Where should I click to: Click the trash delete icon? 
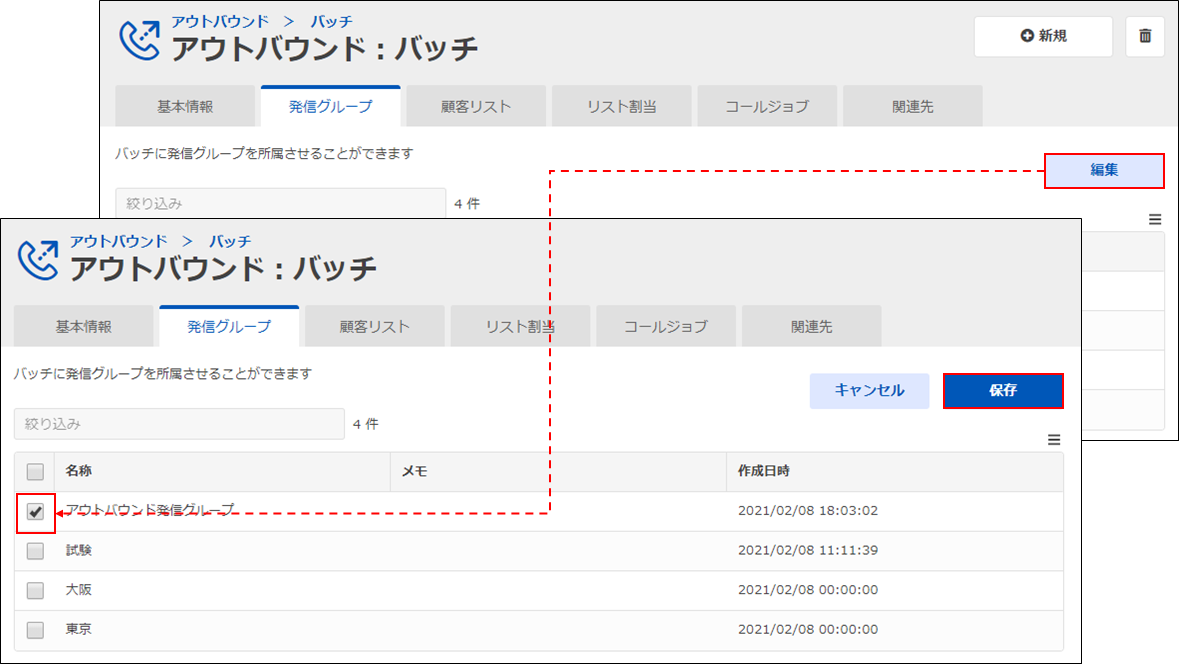click(x=1145, y=37)
